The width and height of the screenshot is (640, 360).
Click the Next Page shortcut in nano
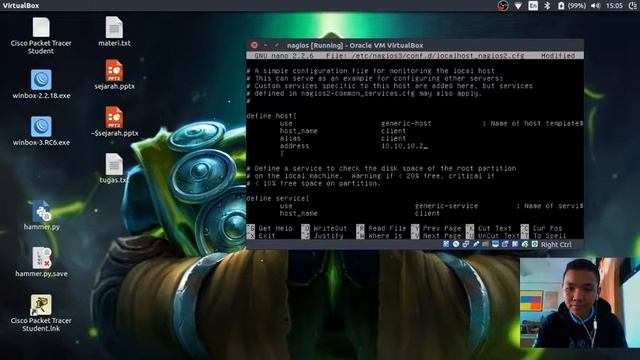tap(436, 236)
